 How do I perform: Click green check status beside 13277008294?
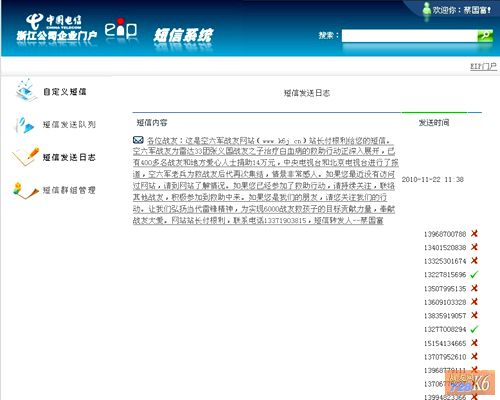(474, 329)
